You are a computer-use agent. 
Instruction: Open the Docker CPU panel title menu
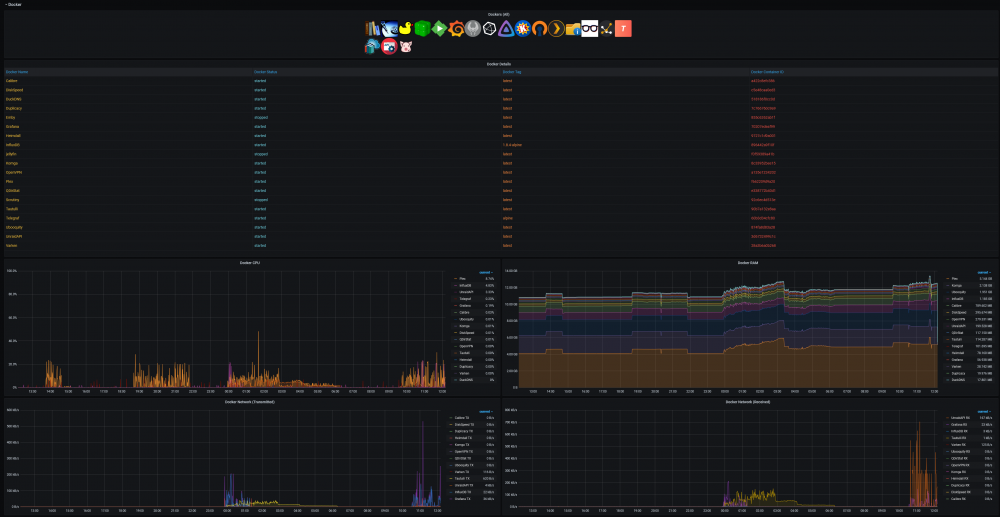click(249, 263)
